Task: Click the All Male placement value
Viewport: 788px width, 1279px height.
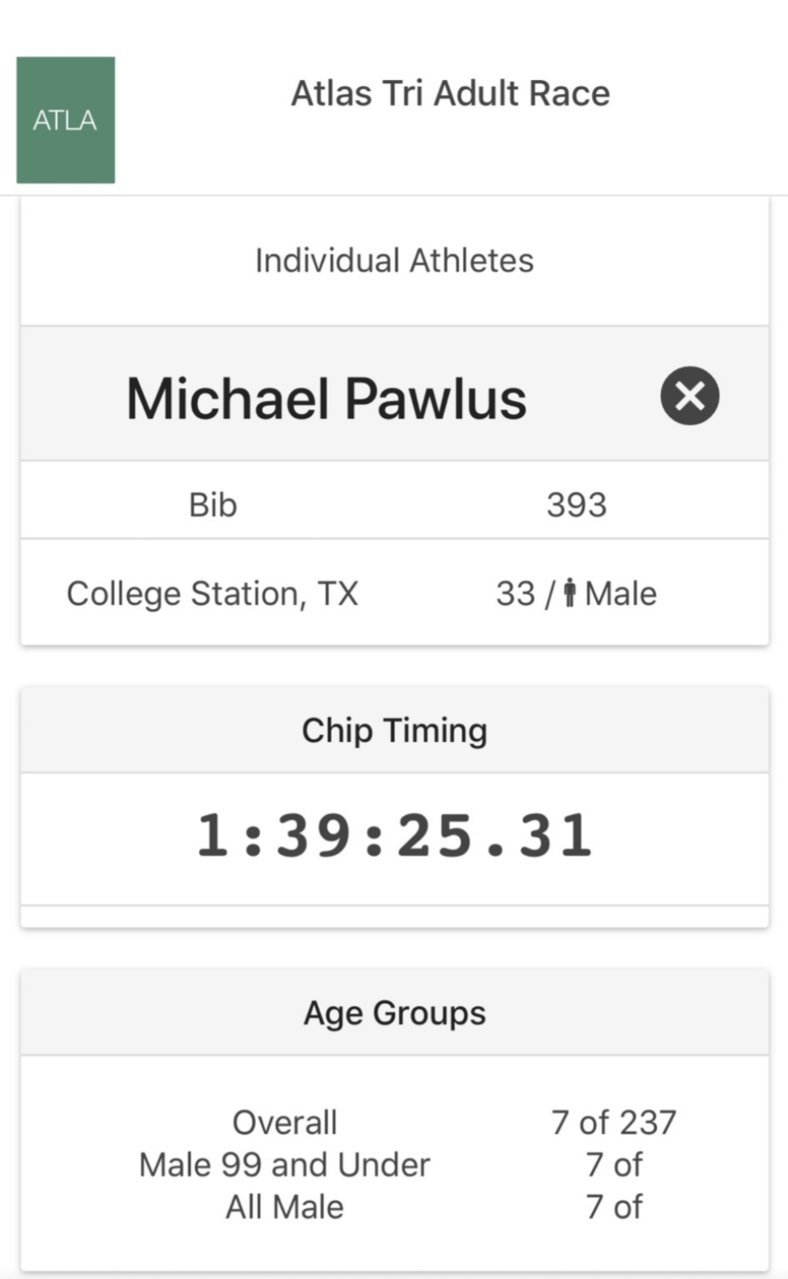Action: pyautogui.click(x=614, y=1206)
